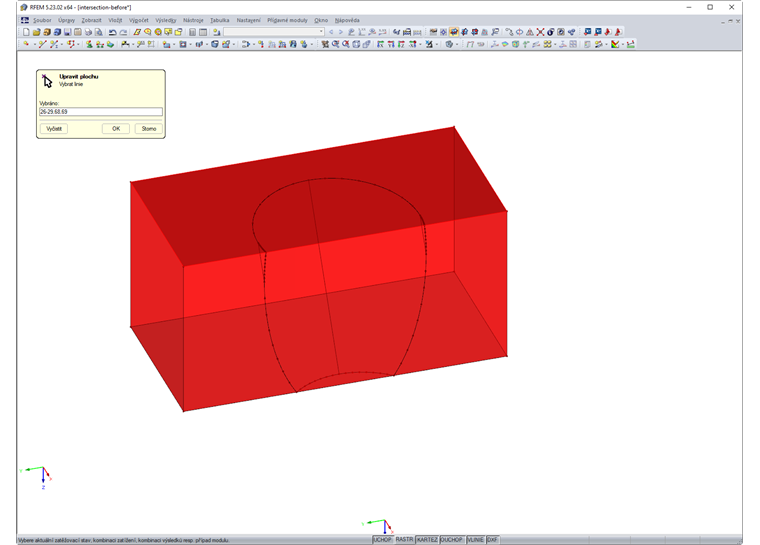760x545 pixels.
Task: Open Zobrazit menu
Action: pos(92,20)
